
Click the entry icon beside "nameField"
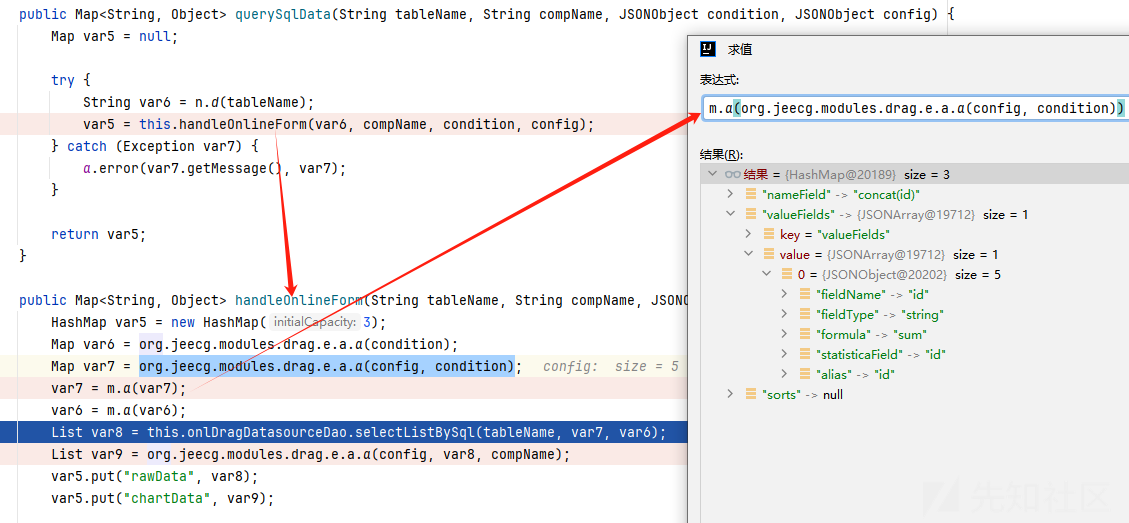(x=751, y=194)
